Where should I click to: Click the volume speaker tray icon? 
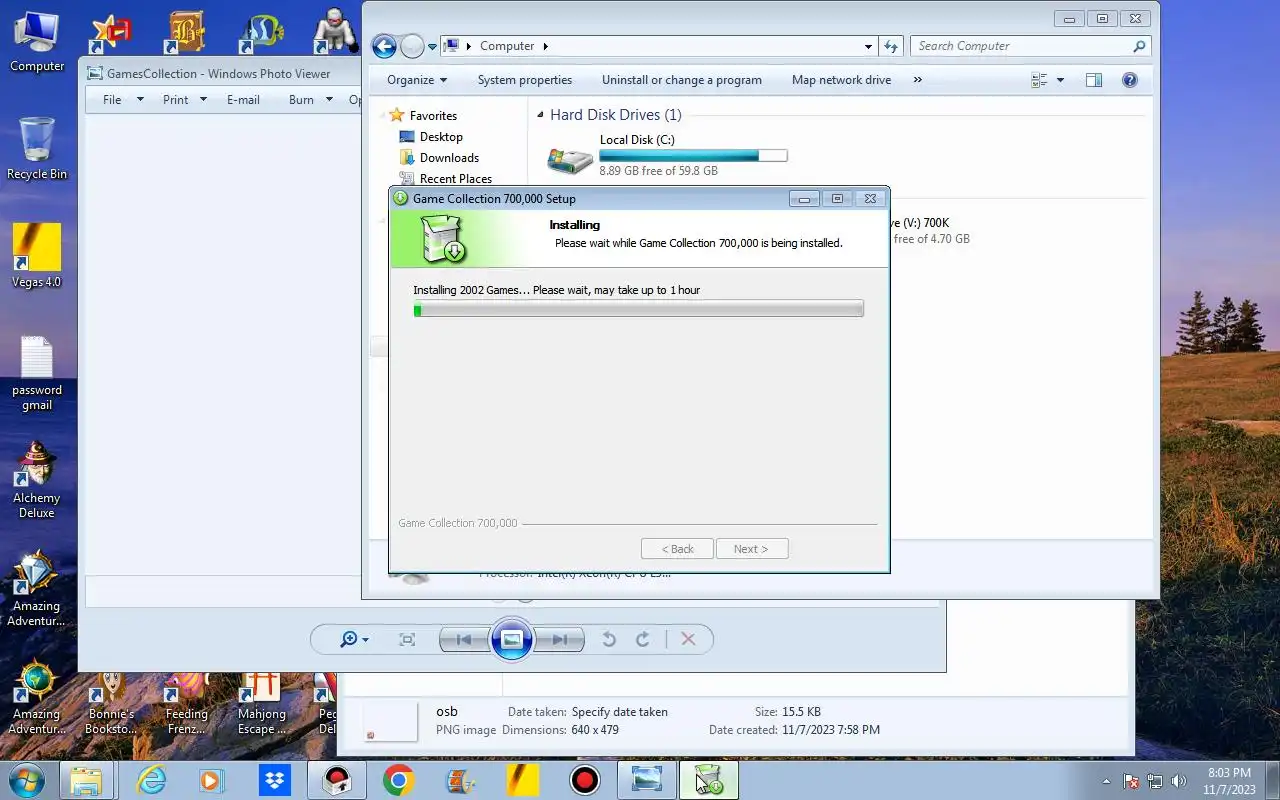click(x=1178, y=781)
